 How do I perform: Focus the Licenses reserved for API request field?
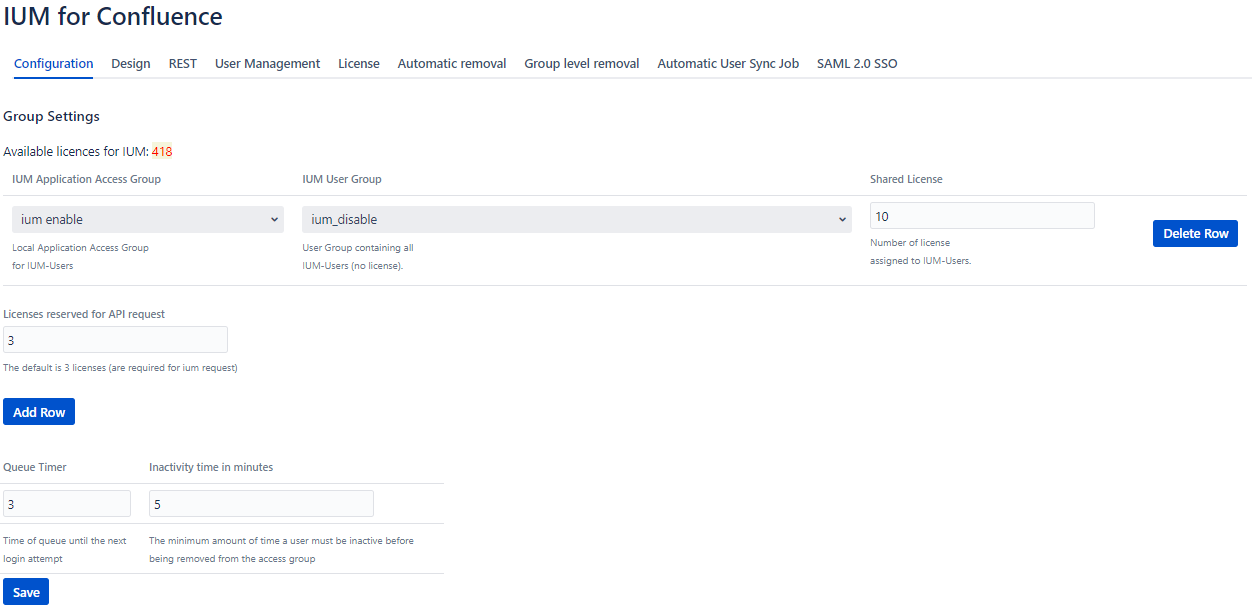point(115,340)
